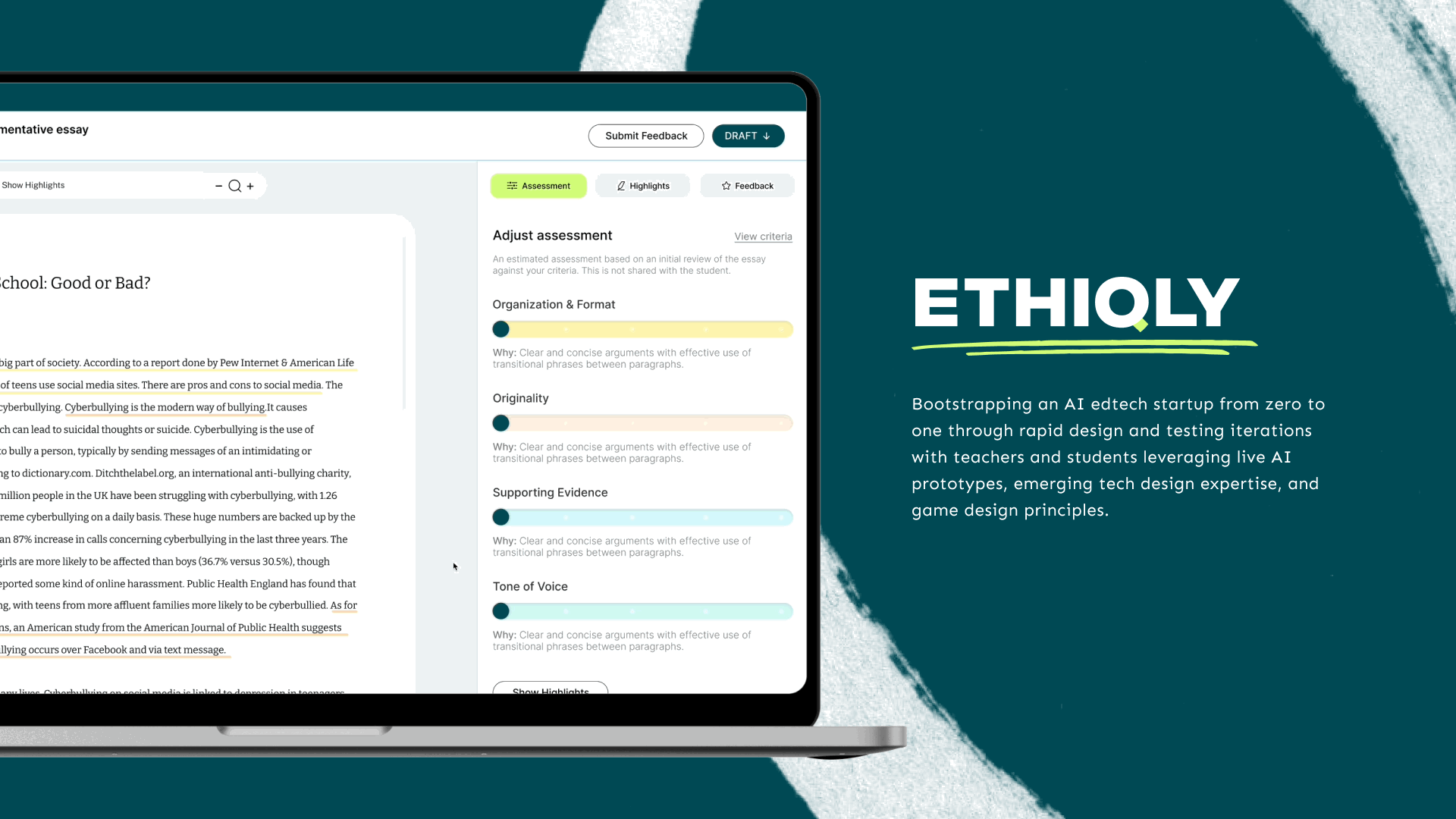Select the Highlights tab
The height and width of the screenshot is (819, 1456).
tap(643, 185)
